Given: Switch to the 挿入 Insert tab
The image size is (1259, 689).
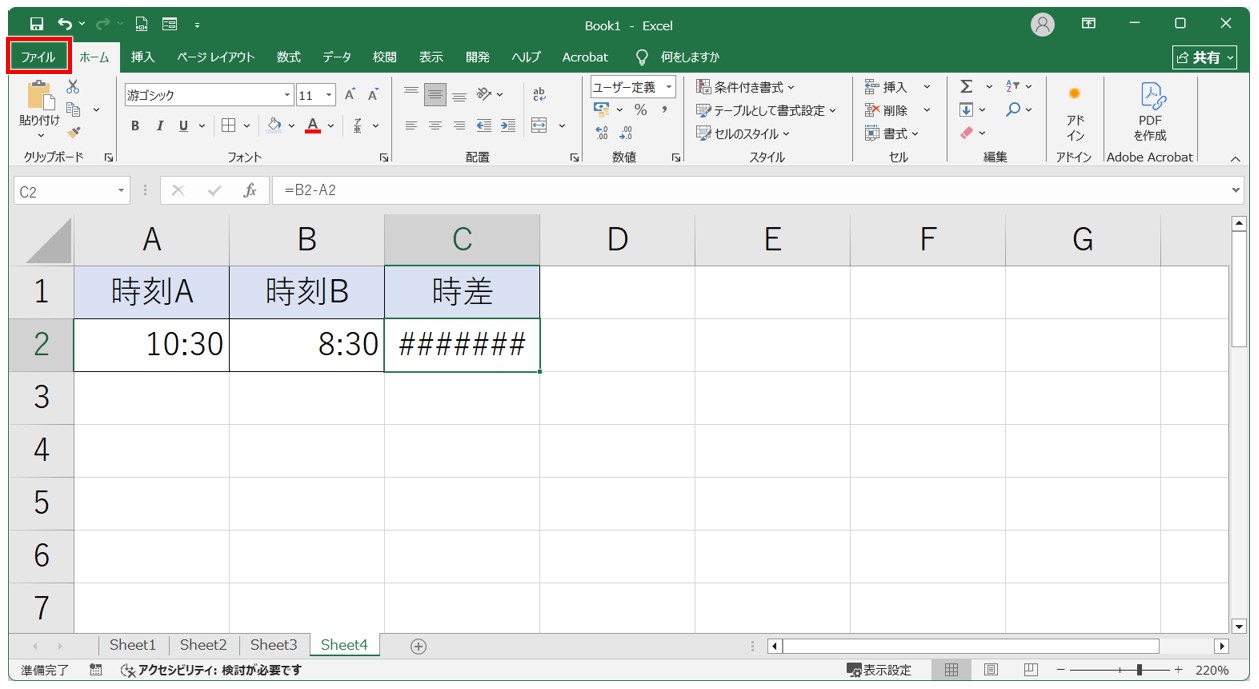Looking at the screenshot, I should coord(143,57).
